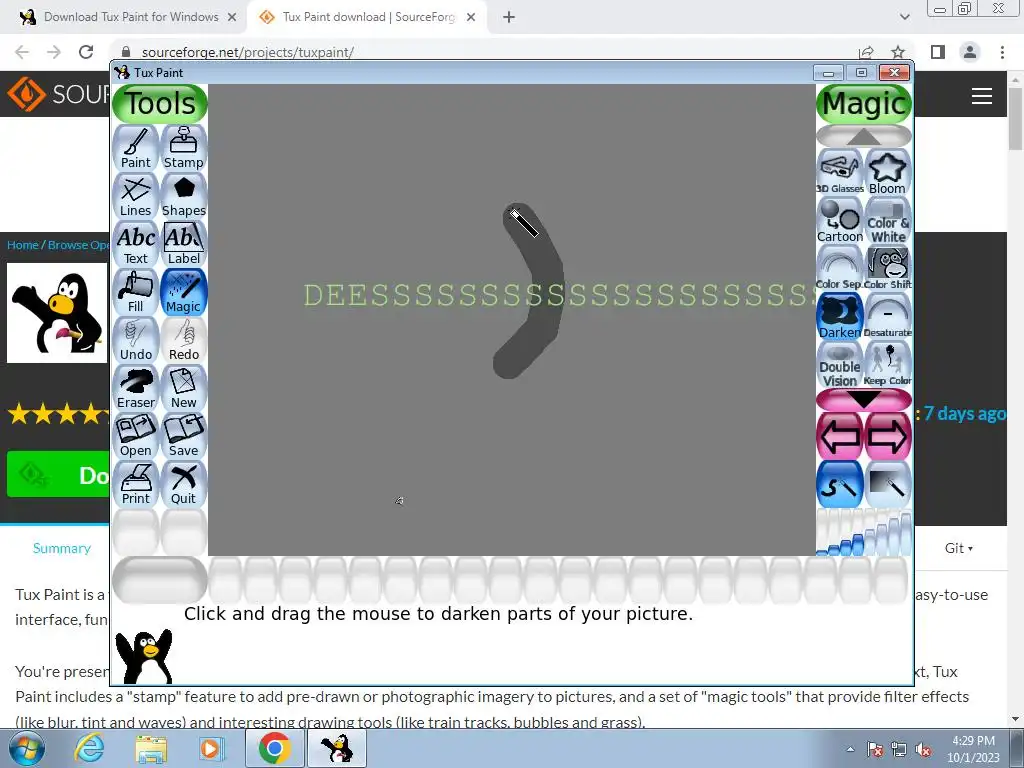Viewport: 1024px width, 768px height.
Task: Print the drawing
Action: pos(136,484)
